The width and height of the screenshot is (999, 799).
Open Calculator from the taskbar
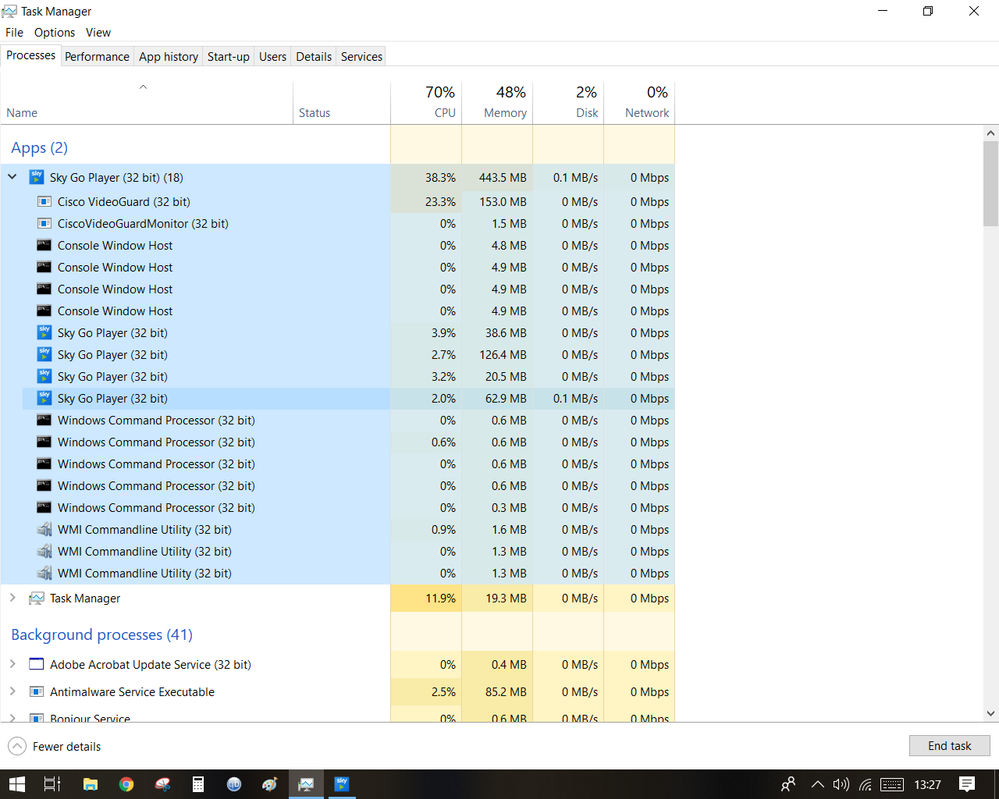tap(198, 784)
